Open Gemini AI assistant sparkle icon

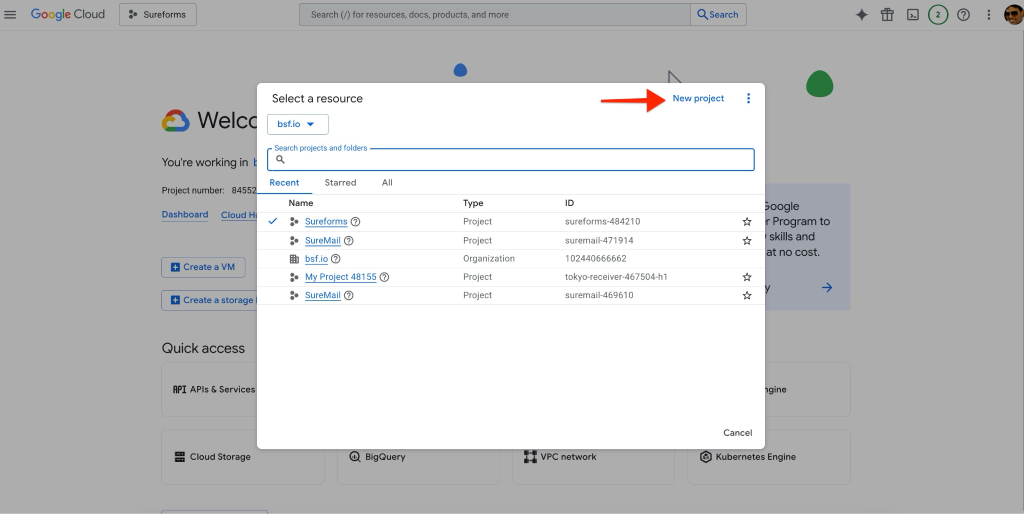pos(861,15)
